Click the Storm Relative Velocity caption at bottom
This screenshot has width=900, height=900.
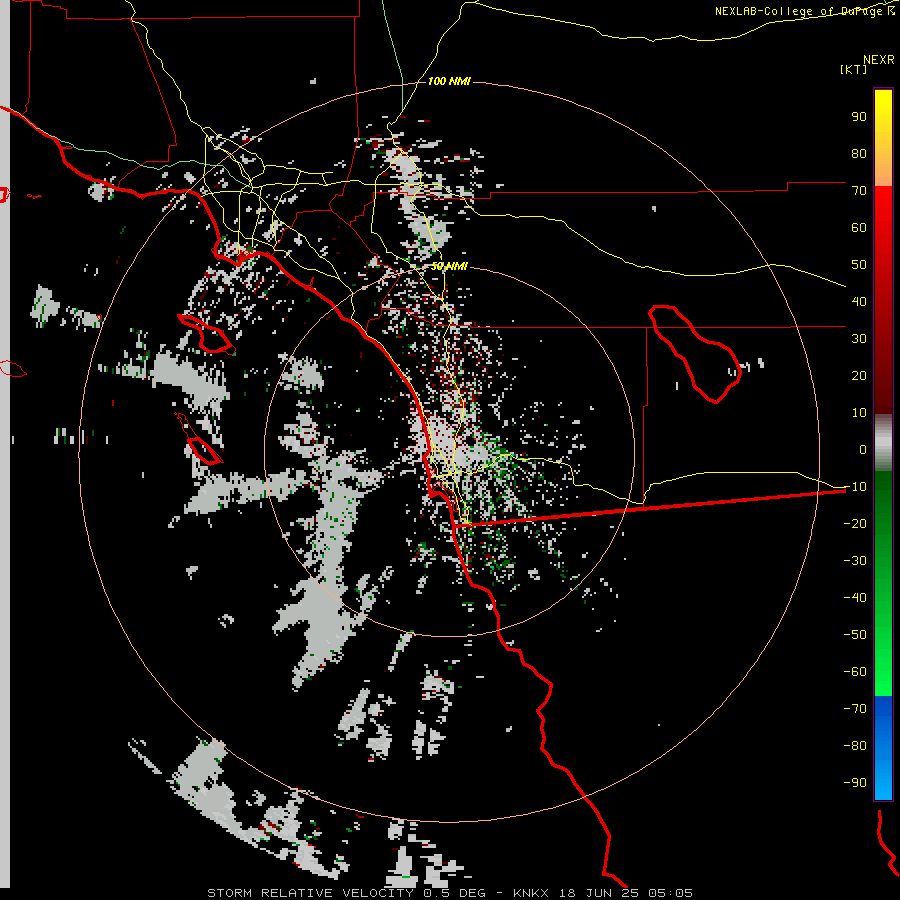coord(449,893)
